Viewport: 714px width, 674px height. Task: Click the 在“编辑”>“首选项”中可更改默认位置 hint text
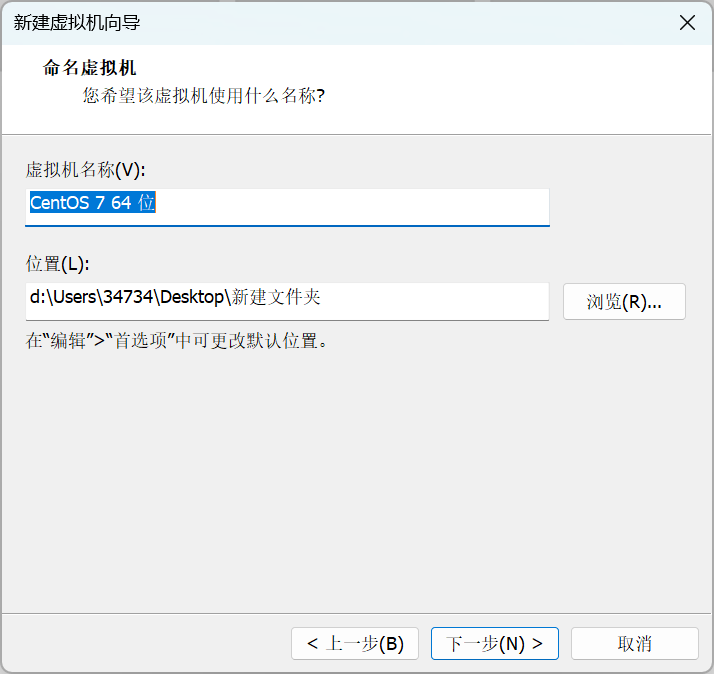(x=177, y=341)
